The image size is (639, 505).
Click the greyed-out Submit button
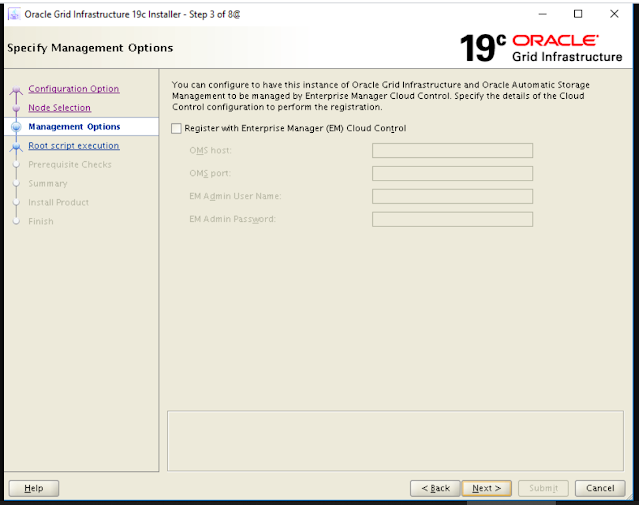pos(543,488)
